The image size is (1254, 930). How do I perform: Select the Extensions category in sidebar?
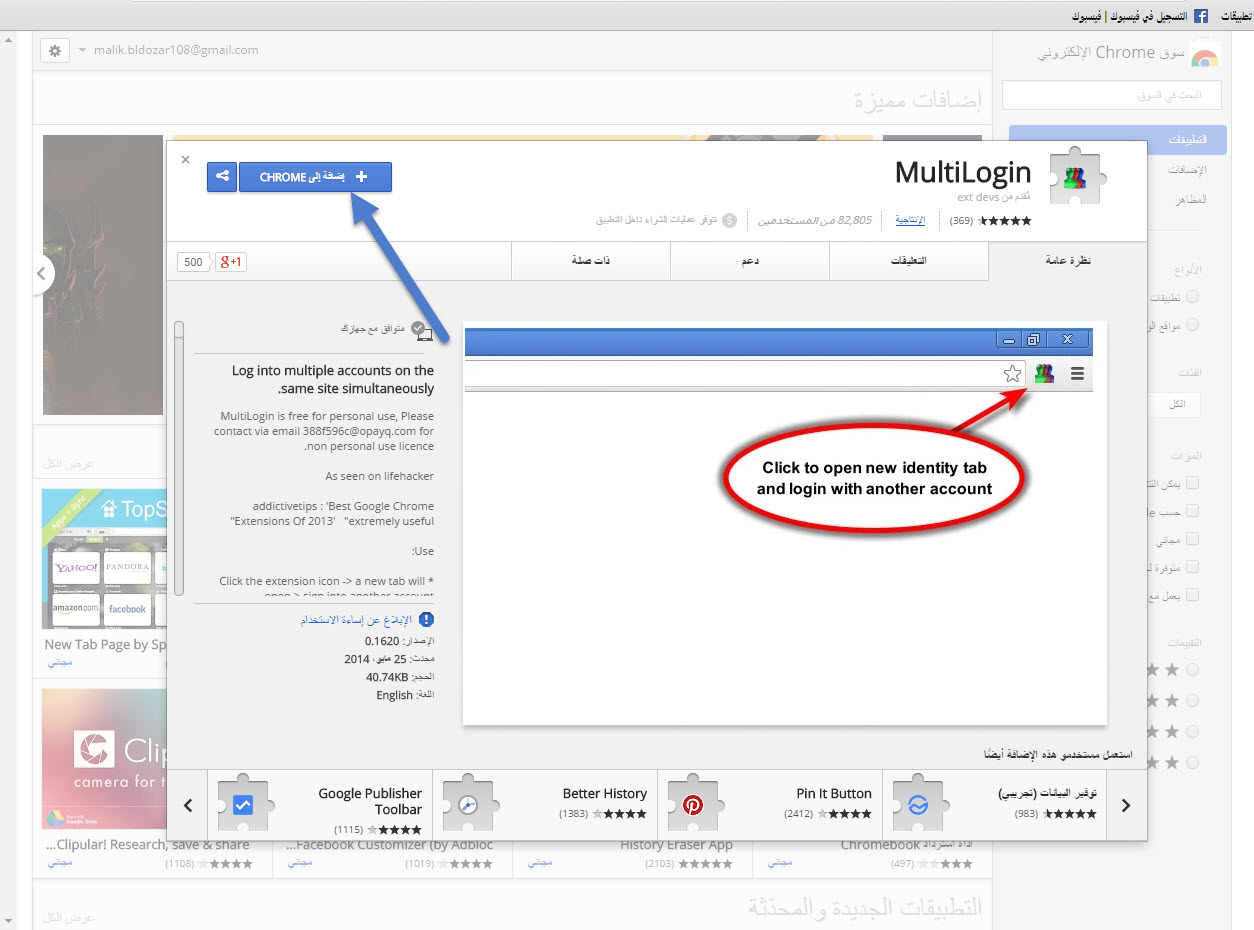click(1188, 170)
